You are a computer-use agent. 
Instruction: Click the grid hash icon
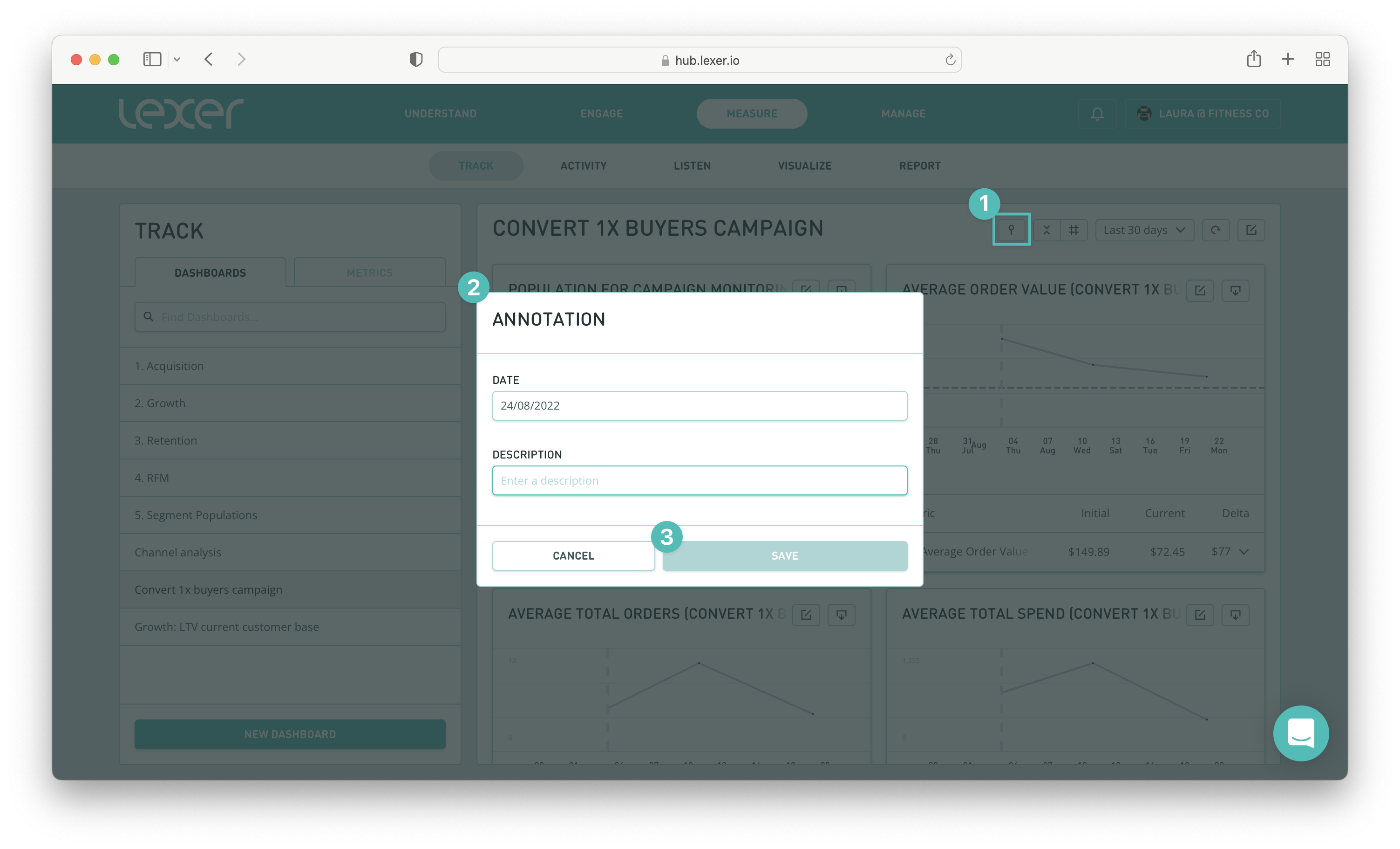point(1074,230)
